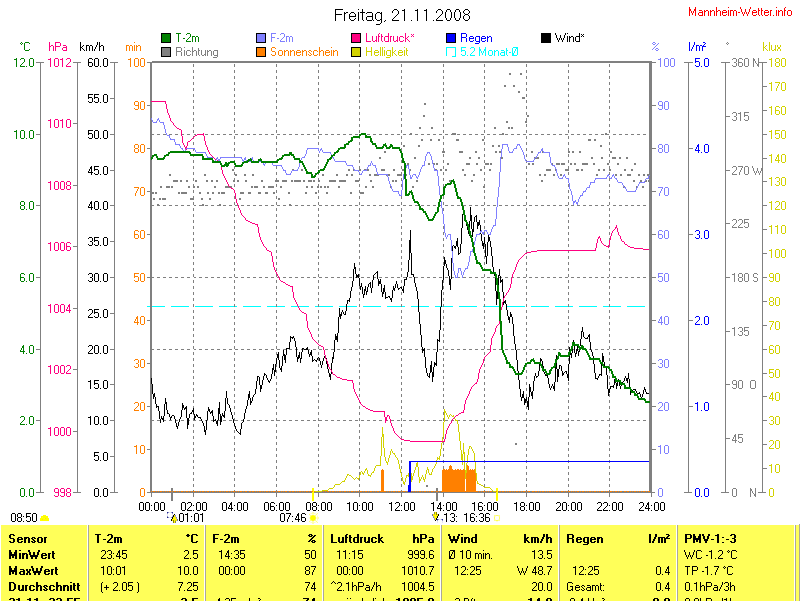Viewport: 800px width, 601px height.
Task: Click the 24:00 time axis label
Action: tap(652, 507)
